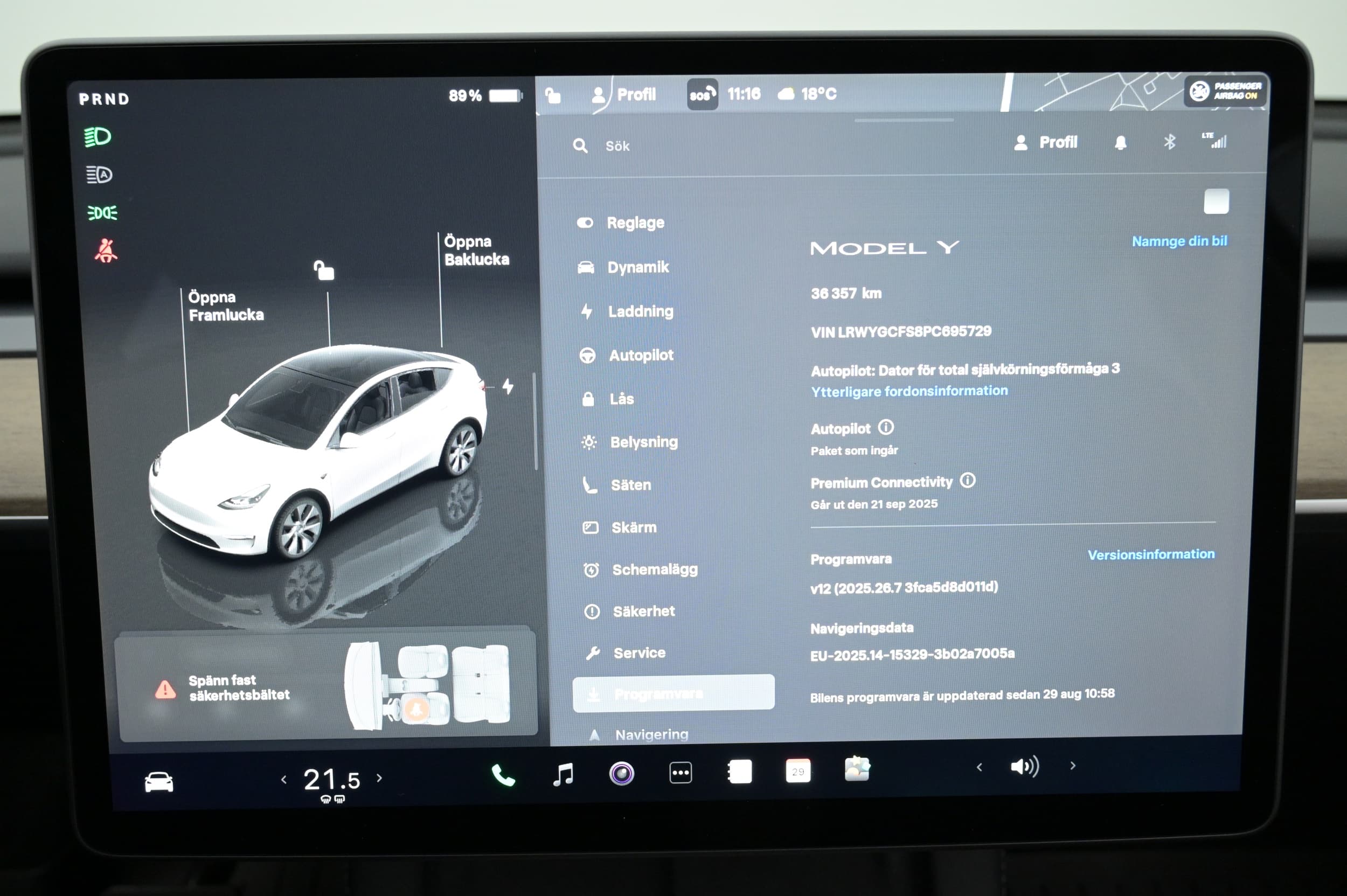Tap the white Model Y car image
The image size is (1347, 896).
(x=319, y=452)
